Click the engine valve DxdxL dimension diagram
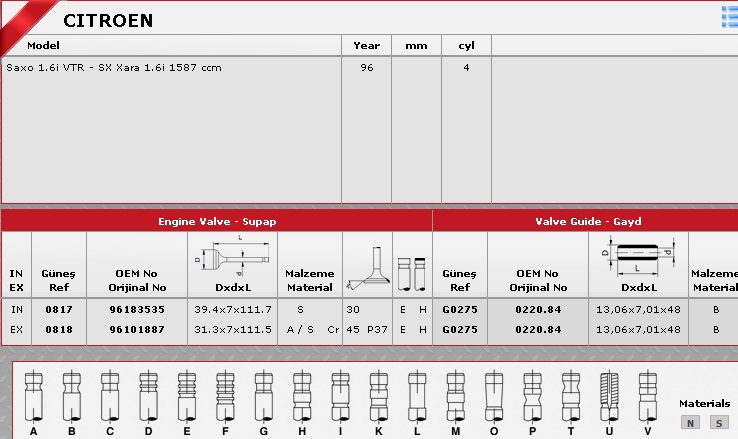Screen dimensions: 738x439 tap(230, 256)
